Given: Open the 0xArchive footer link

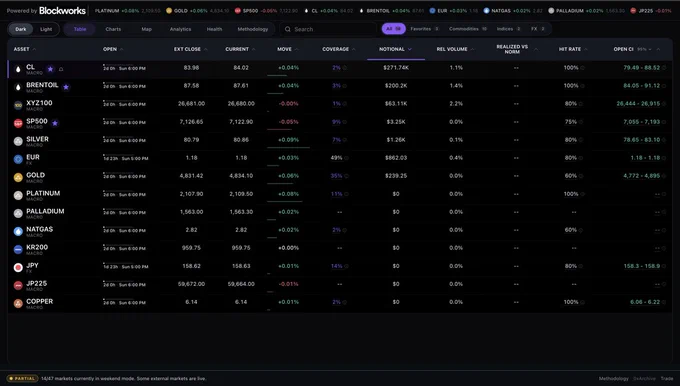Looking at the screenshot, I should pyautogui.click(x=644, y=379).
